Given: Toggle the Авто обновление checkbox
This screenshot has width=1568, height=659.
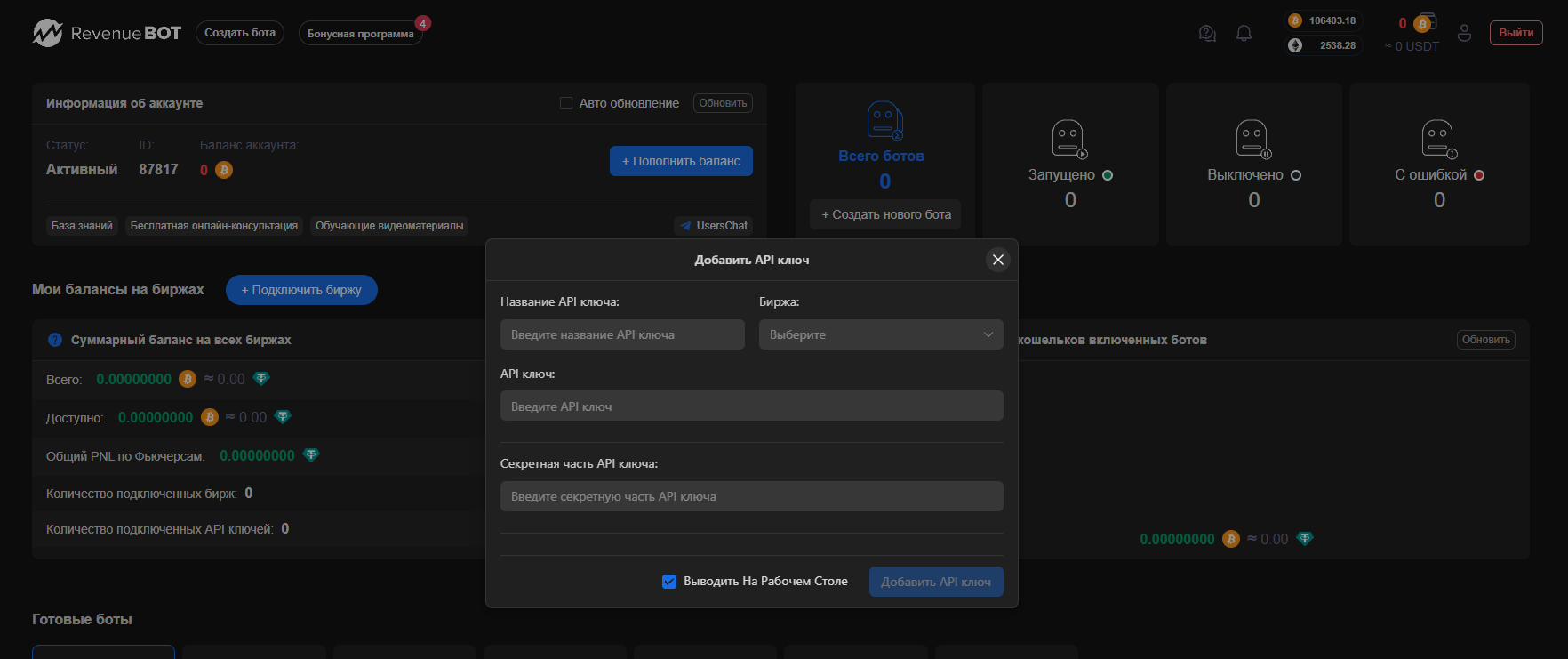Looking at the screenshot, I should [566, 103].
